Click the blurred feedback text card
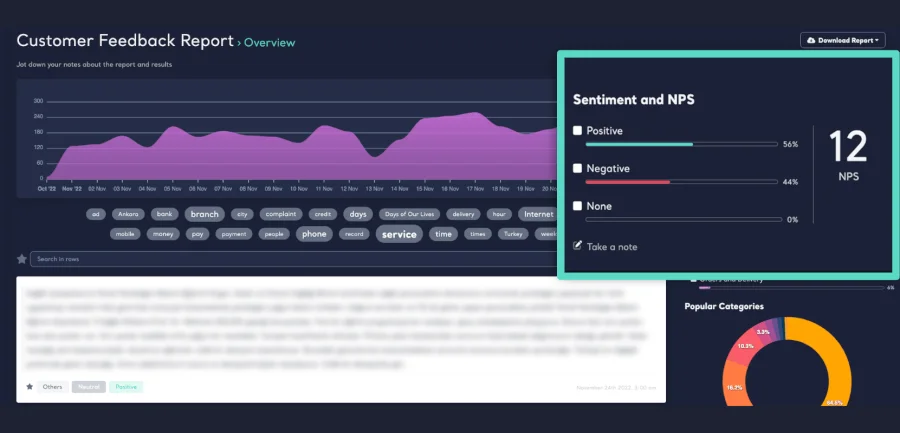This screenshot has width=900, height=433. click(341, 339)
